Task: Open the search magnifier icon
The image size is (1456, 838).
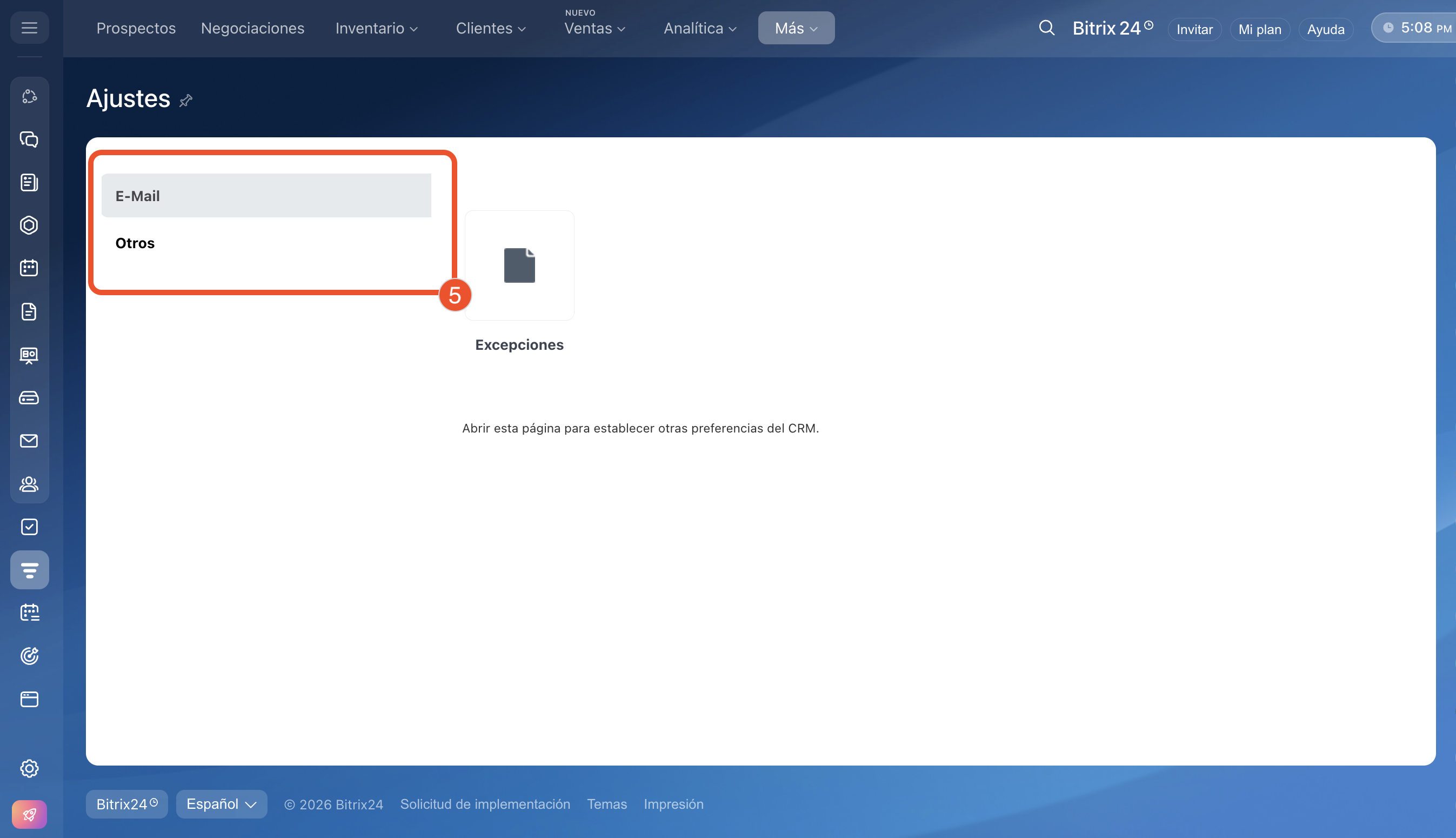Action: [1046, 28]
